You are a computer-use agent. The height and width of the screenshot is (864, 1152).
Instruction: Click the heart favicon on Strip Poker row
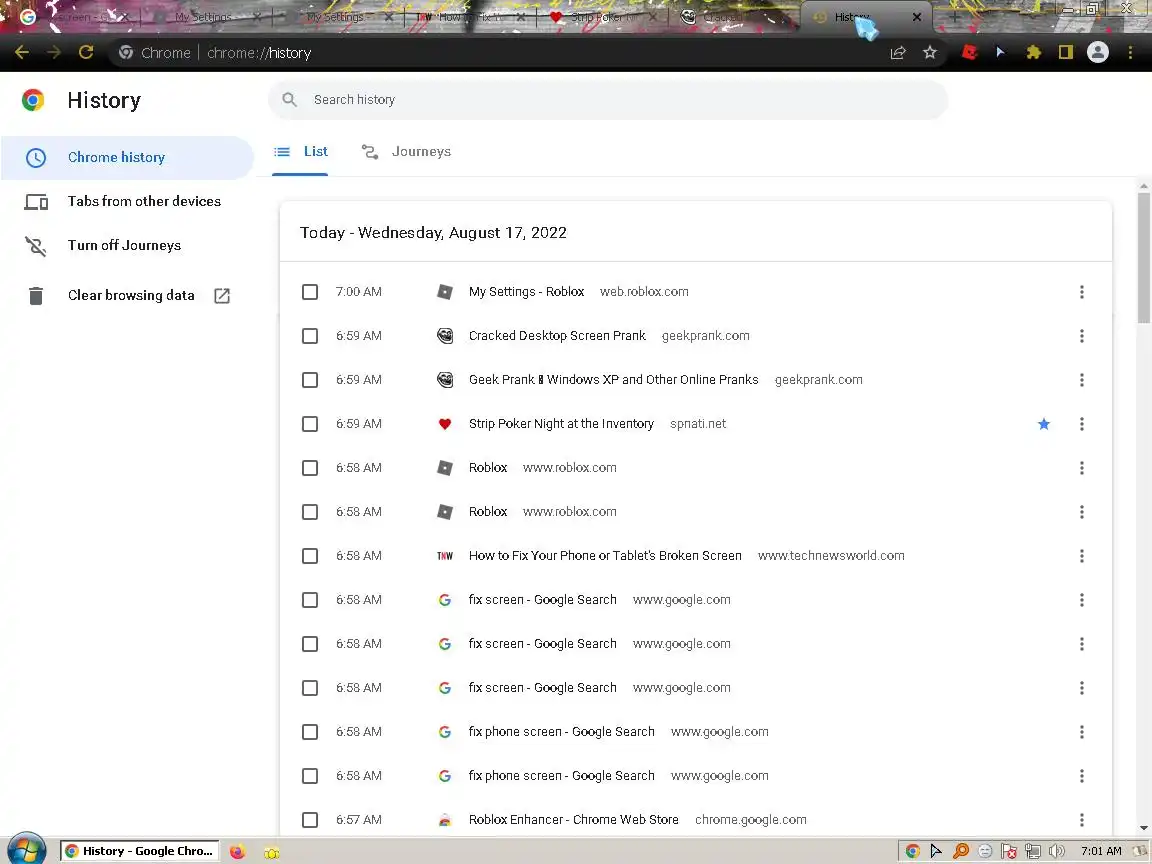point(444,424)
